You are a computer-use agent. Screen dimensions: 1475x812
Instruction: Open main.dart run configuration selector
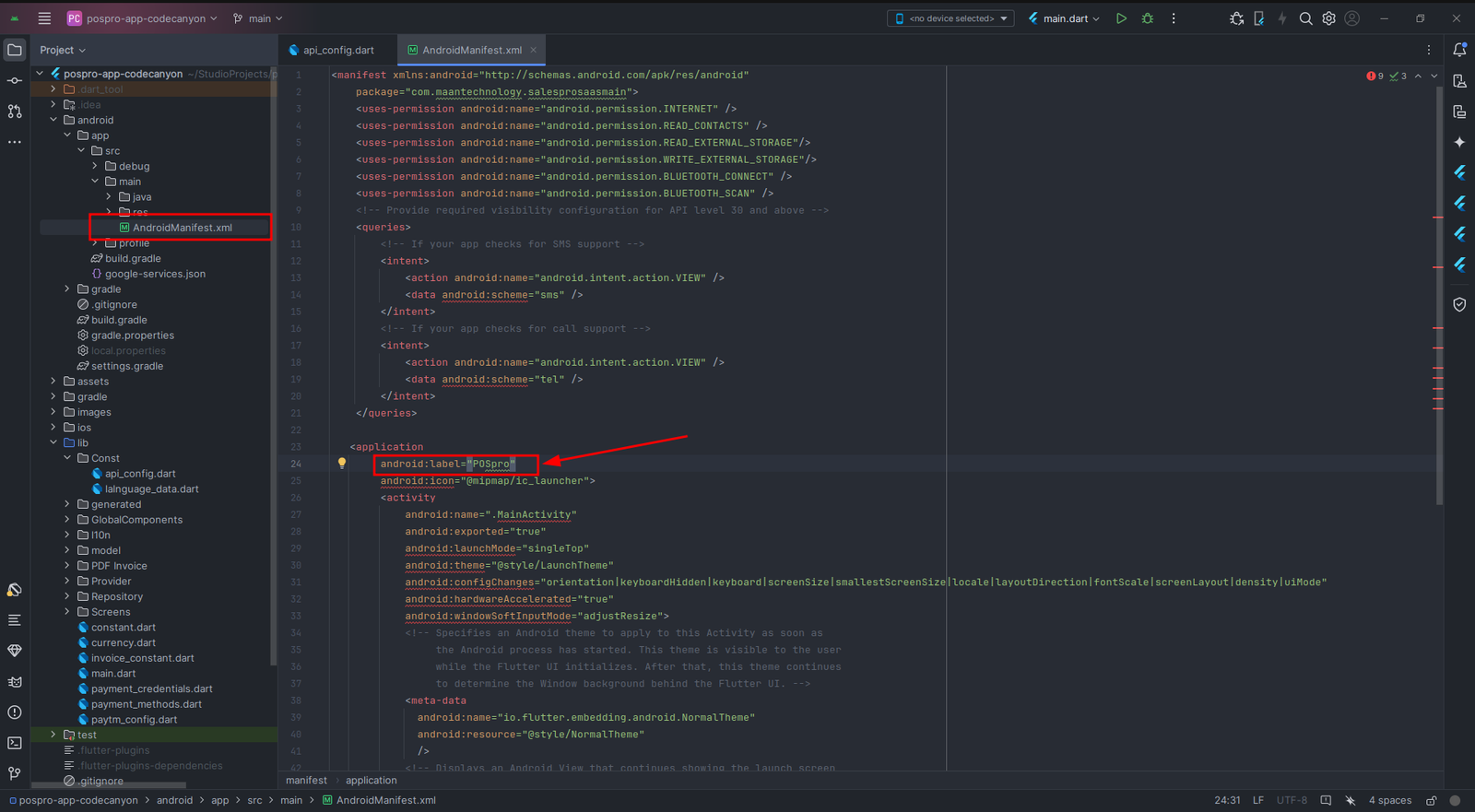point(1065,18)
